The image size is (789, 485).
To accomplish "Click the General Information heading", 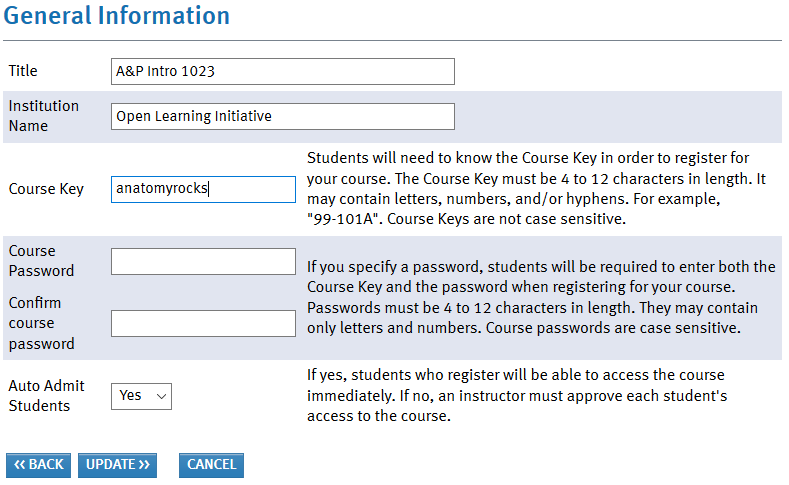I will 117,16.
